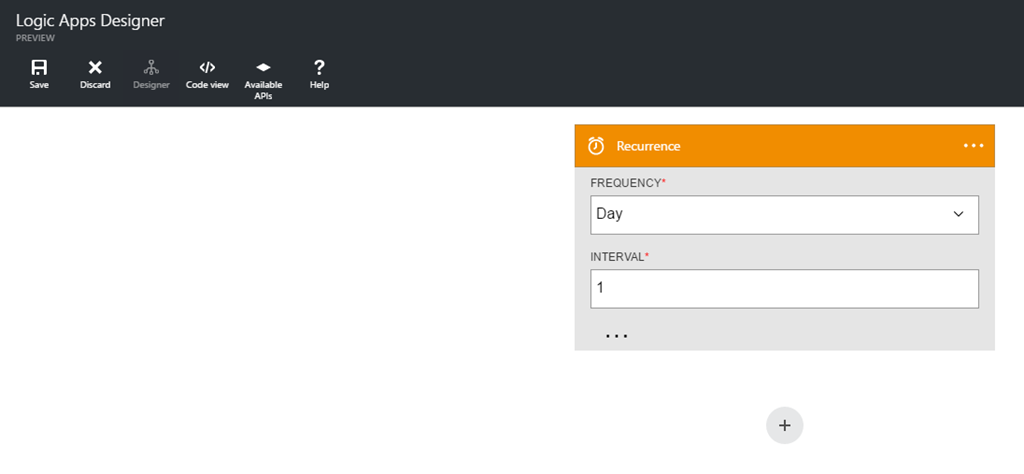Screen dimensions: 1024x474
Task: Click the PREVIEW label under the title
Action: [34, 38]
